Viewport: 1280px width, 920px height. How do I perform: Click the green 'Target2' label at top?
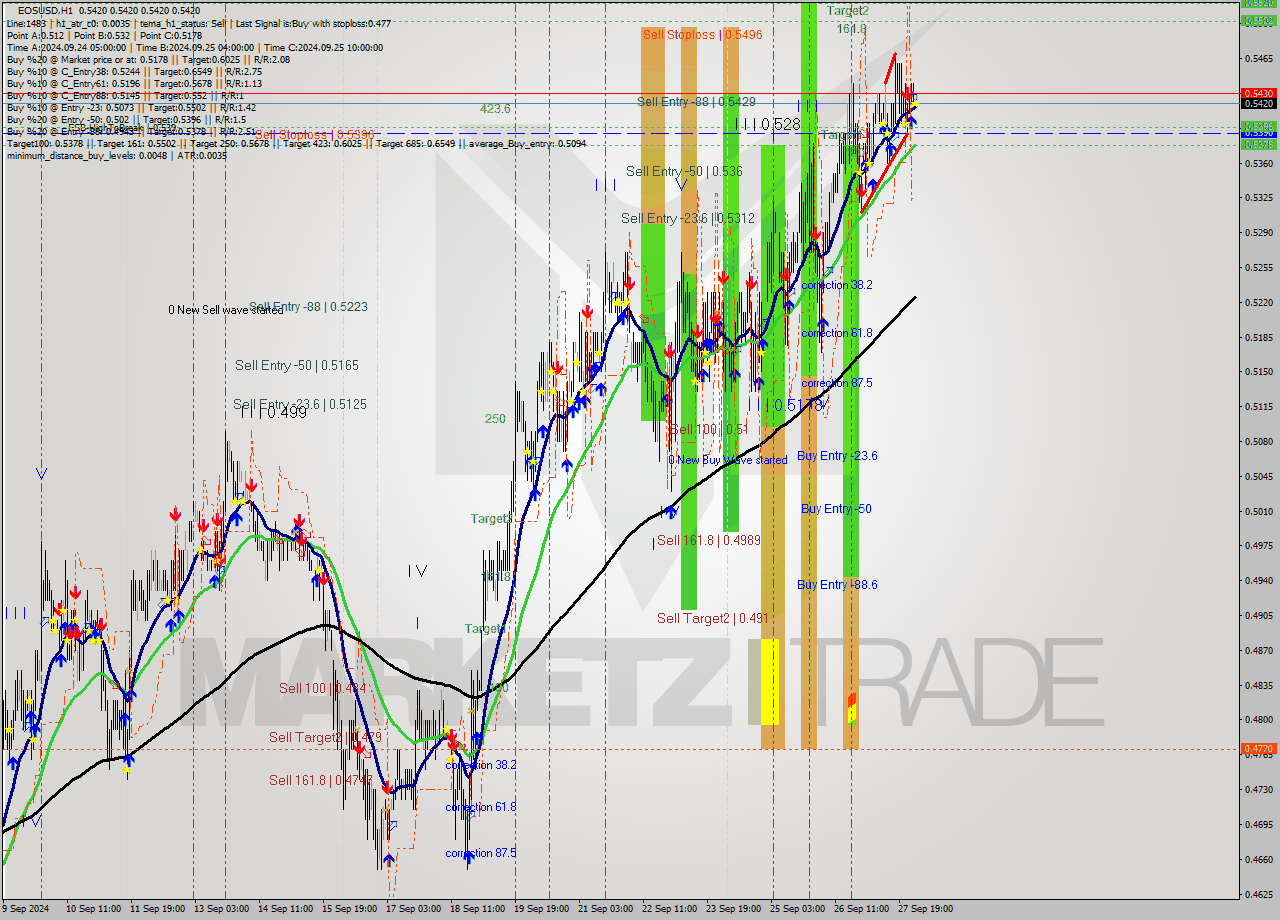[847, 10]
